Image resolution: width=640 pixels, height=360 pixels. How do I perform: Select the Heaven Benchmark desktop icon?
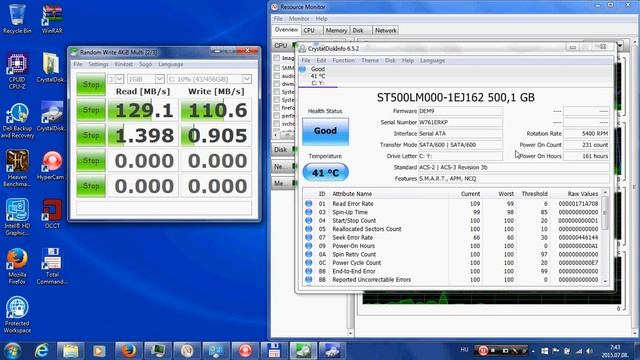(x=17, y=168)
